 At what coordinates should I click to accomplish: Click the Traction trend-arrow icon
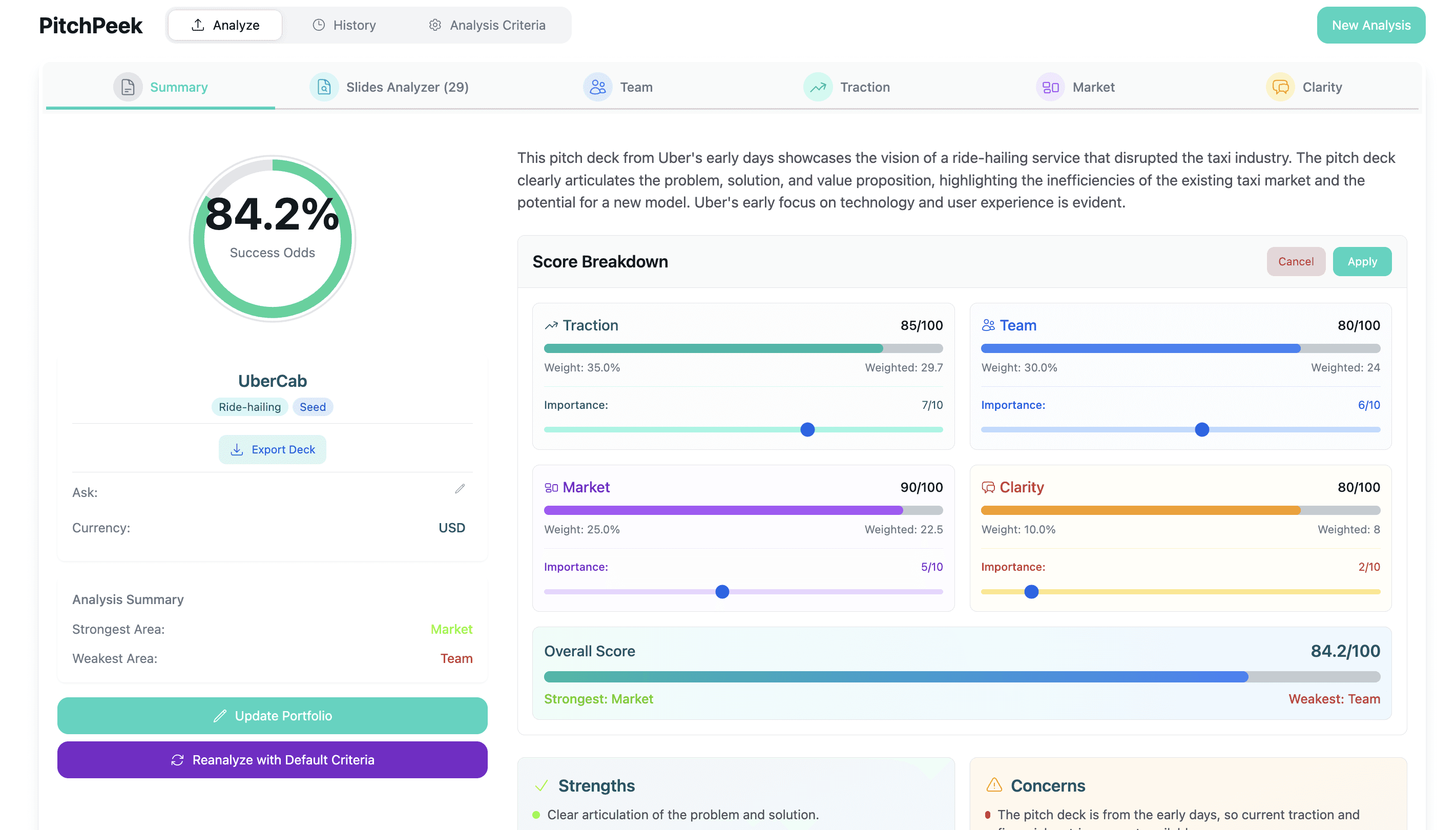point(818,87)
